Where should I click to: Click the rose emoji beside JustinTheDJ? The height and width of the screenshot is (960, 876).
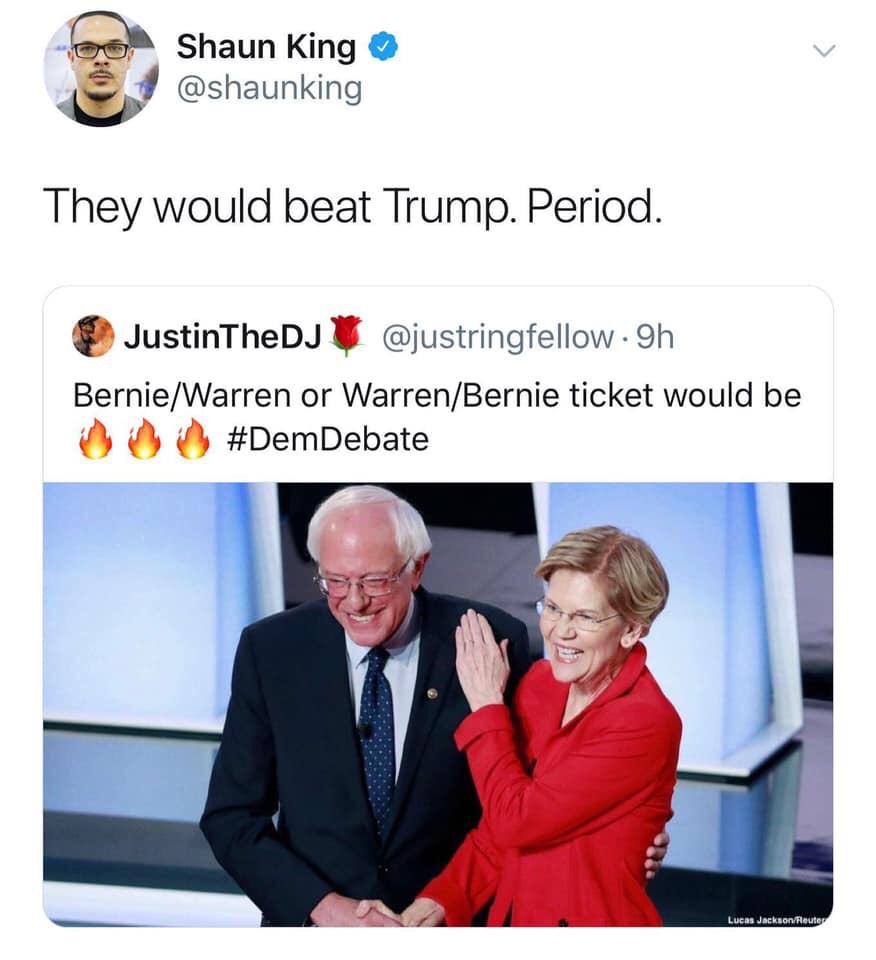[346, 336]
